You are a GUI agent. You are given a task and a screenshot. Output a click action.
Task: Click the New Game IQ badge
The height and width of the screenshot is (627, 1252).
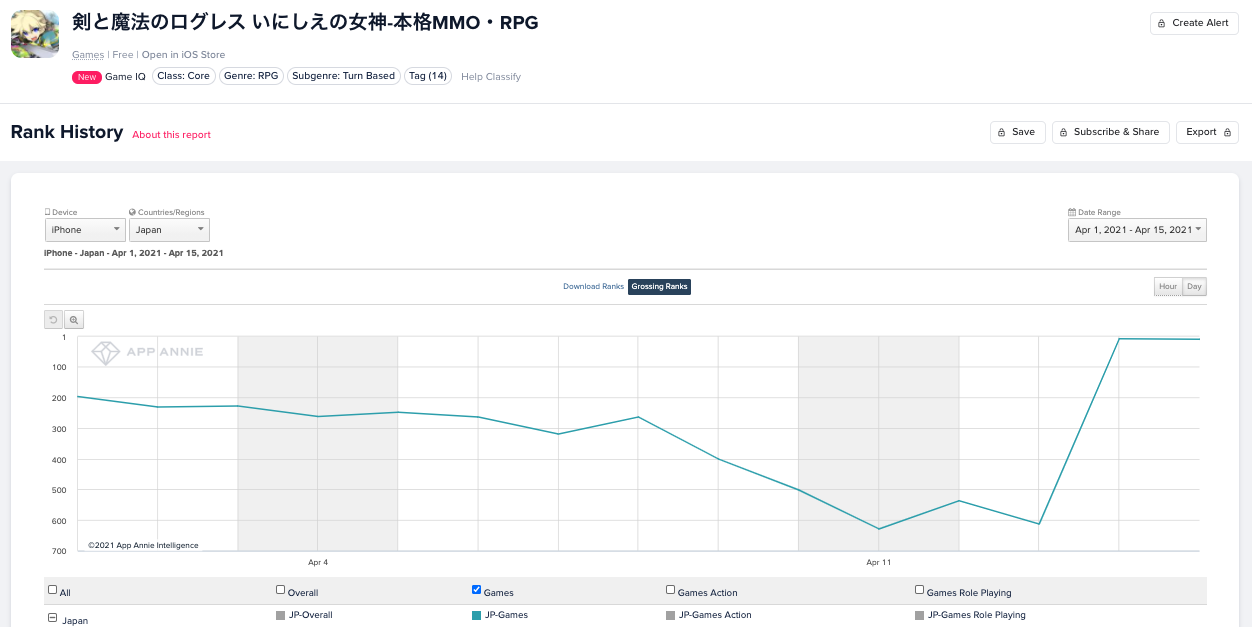tap(109, 77)
